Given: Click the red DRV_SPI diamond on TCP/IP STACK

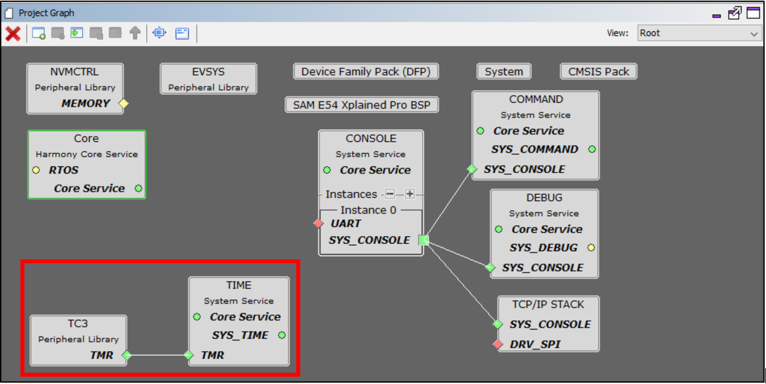Looking at the screenshot, I should (498, 344).
